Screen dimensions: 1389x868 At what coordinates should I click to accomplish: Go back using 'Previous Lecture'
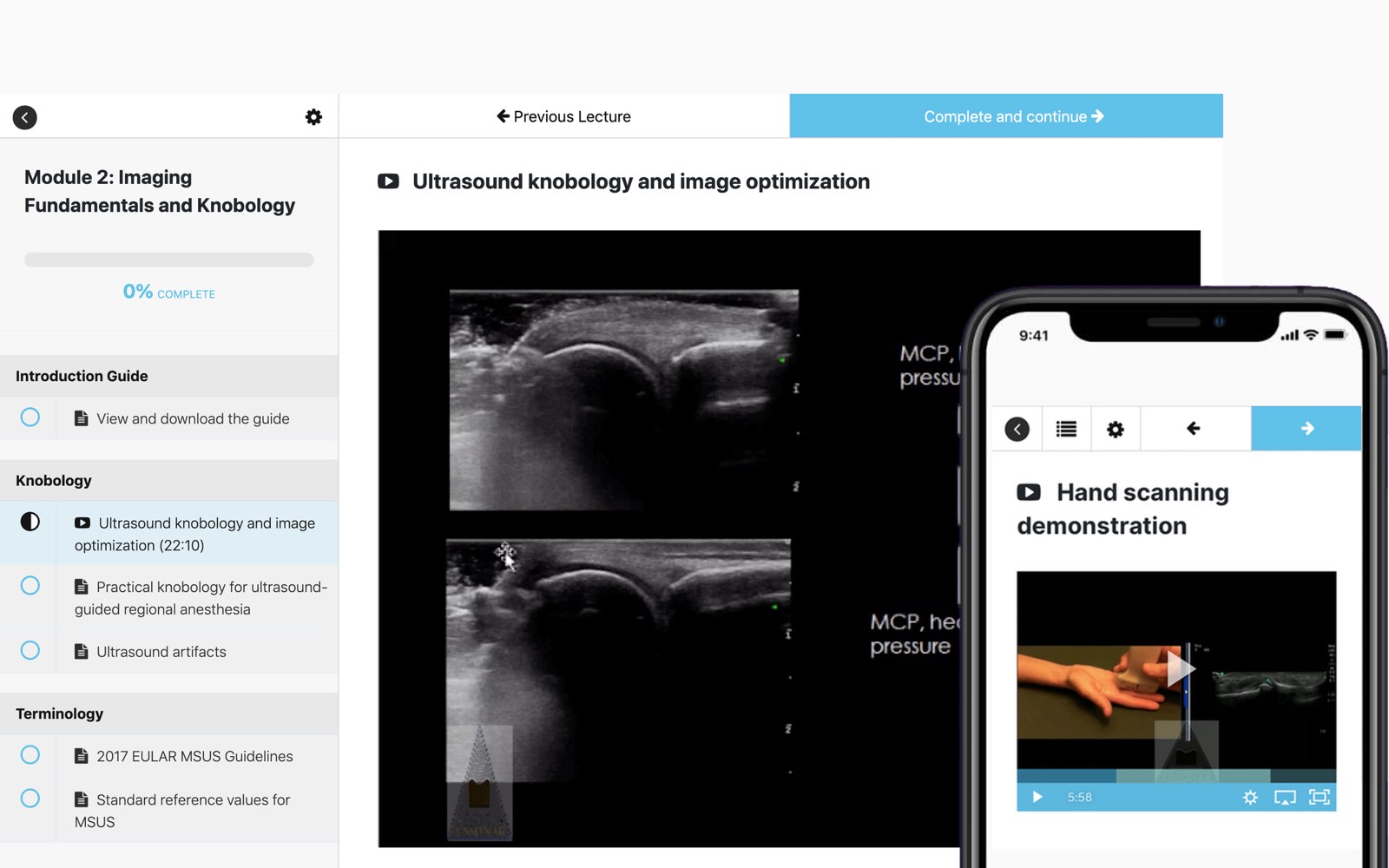tap(563, 116)
